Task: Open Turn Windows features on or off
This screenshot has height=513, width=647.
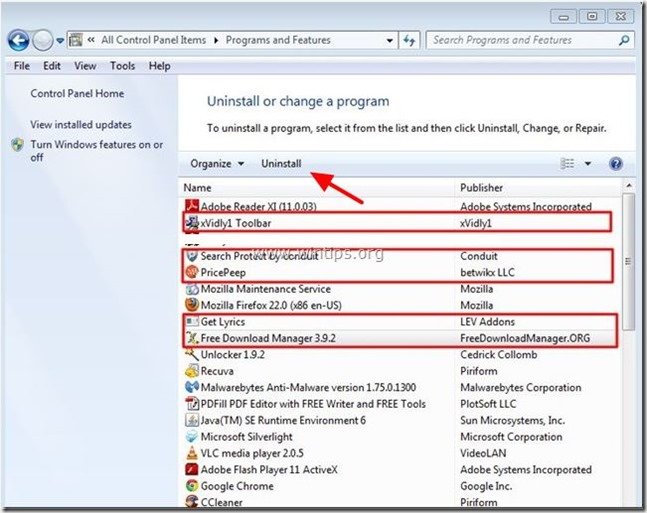Action: 97,151
